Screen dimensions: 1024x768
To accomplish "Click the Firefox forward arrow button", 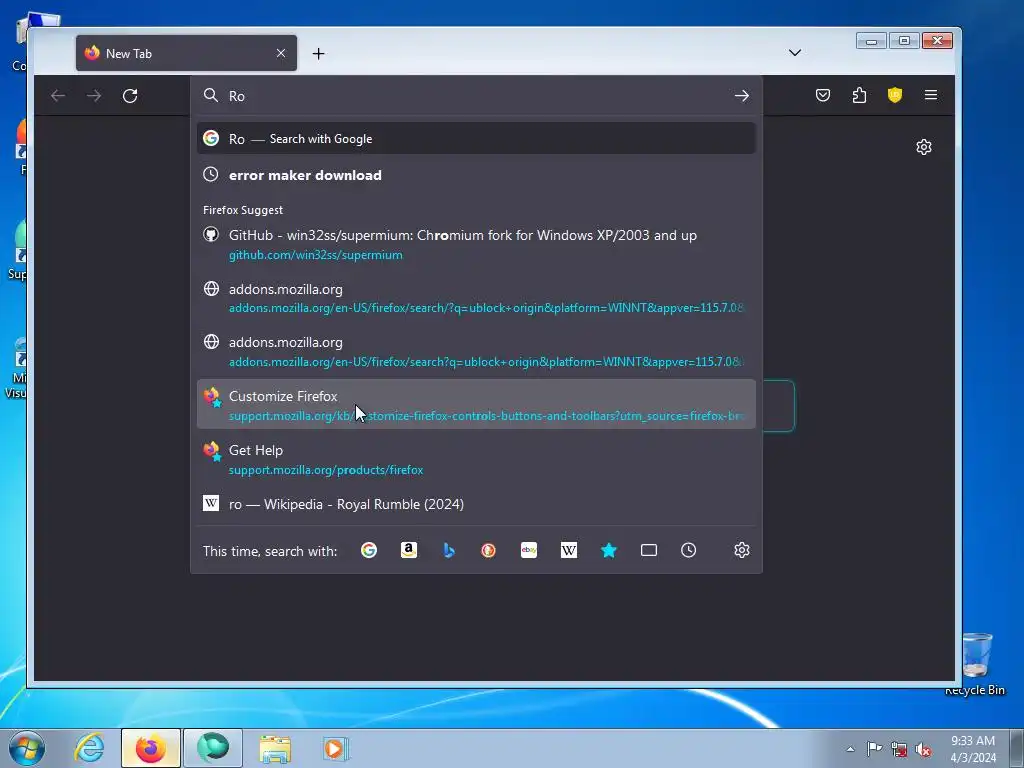I will 94,96.
